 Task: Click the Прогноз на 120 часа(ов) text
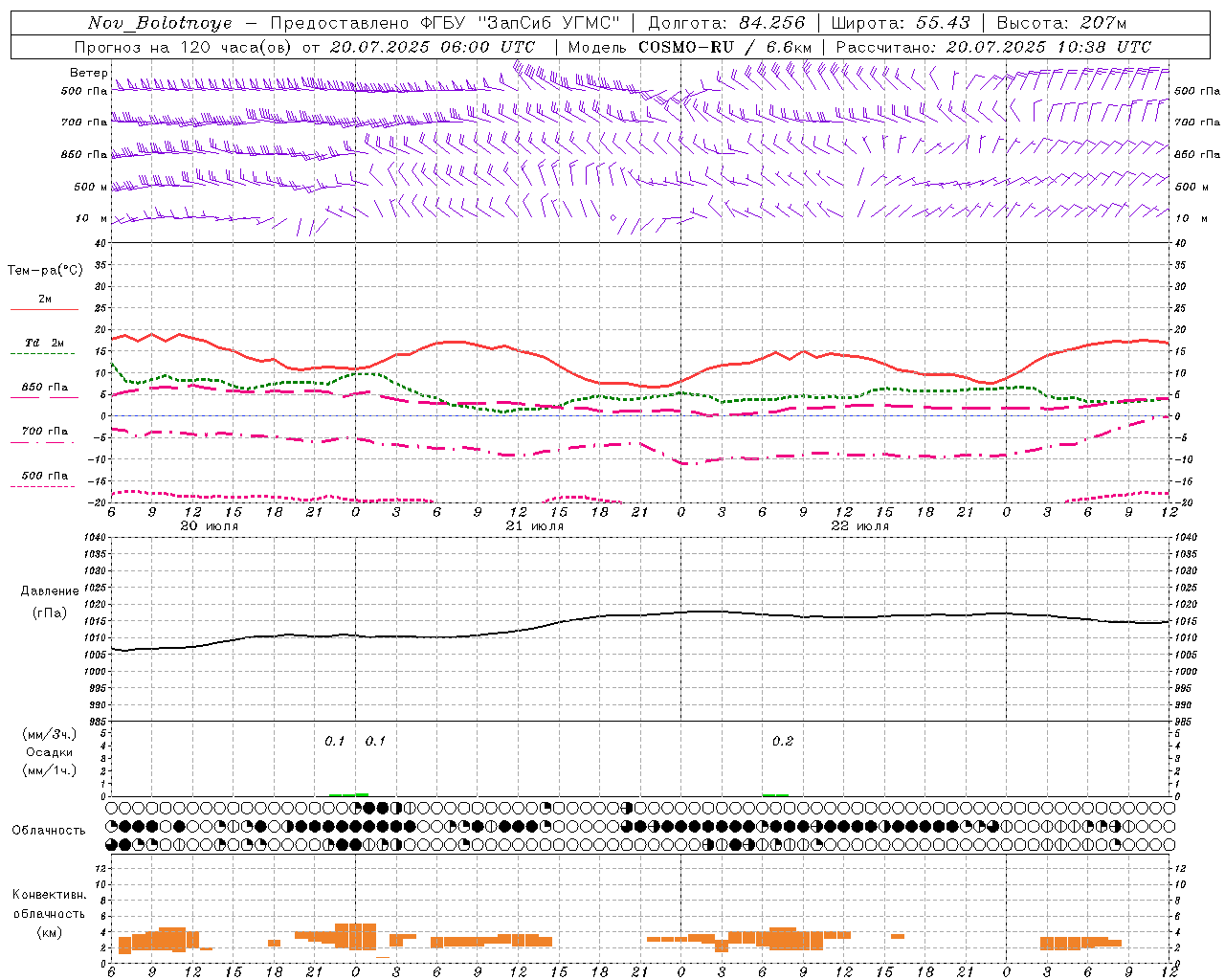pyautogui.click(x=185, y=47)
